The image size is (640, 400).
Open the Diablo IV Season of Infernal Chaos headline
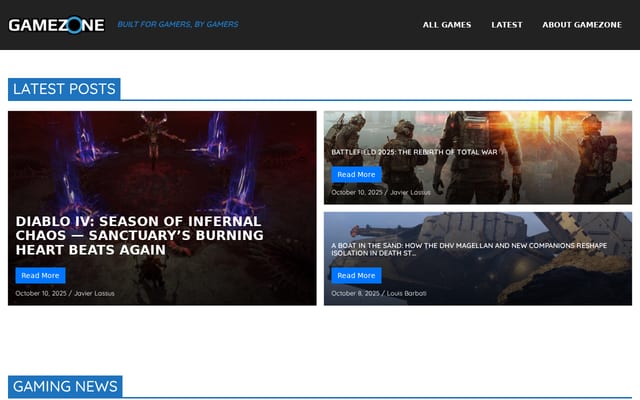pyautogui.click(x=140, y=236)
